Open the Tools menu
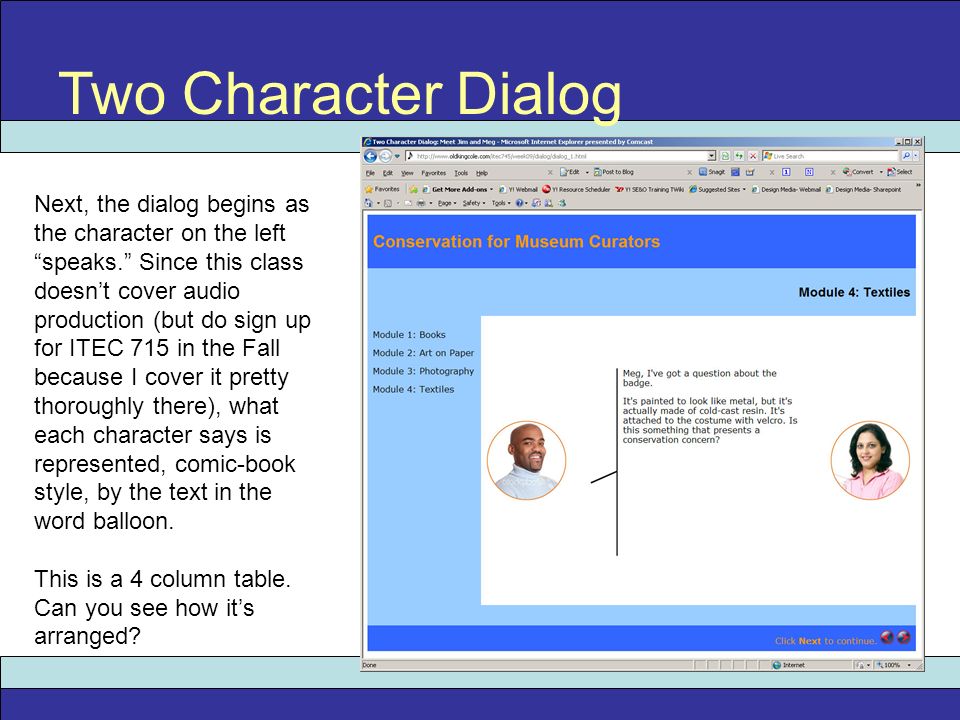The image size is (960, 720). (461, 173)
